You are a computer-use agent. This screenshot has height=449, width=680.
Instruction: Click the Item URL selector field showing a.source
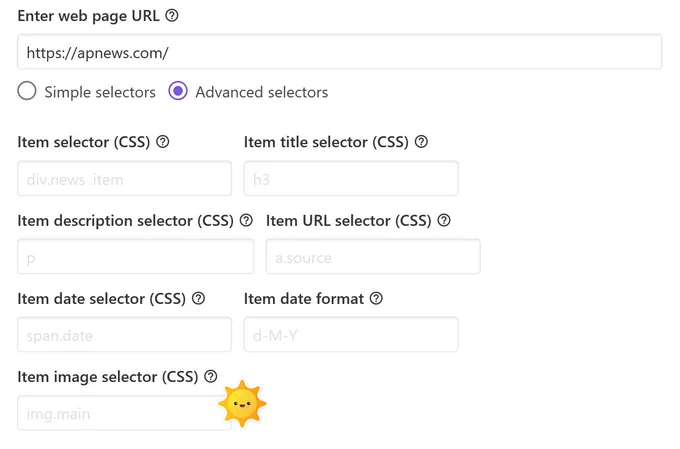tap(373, 256)
